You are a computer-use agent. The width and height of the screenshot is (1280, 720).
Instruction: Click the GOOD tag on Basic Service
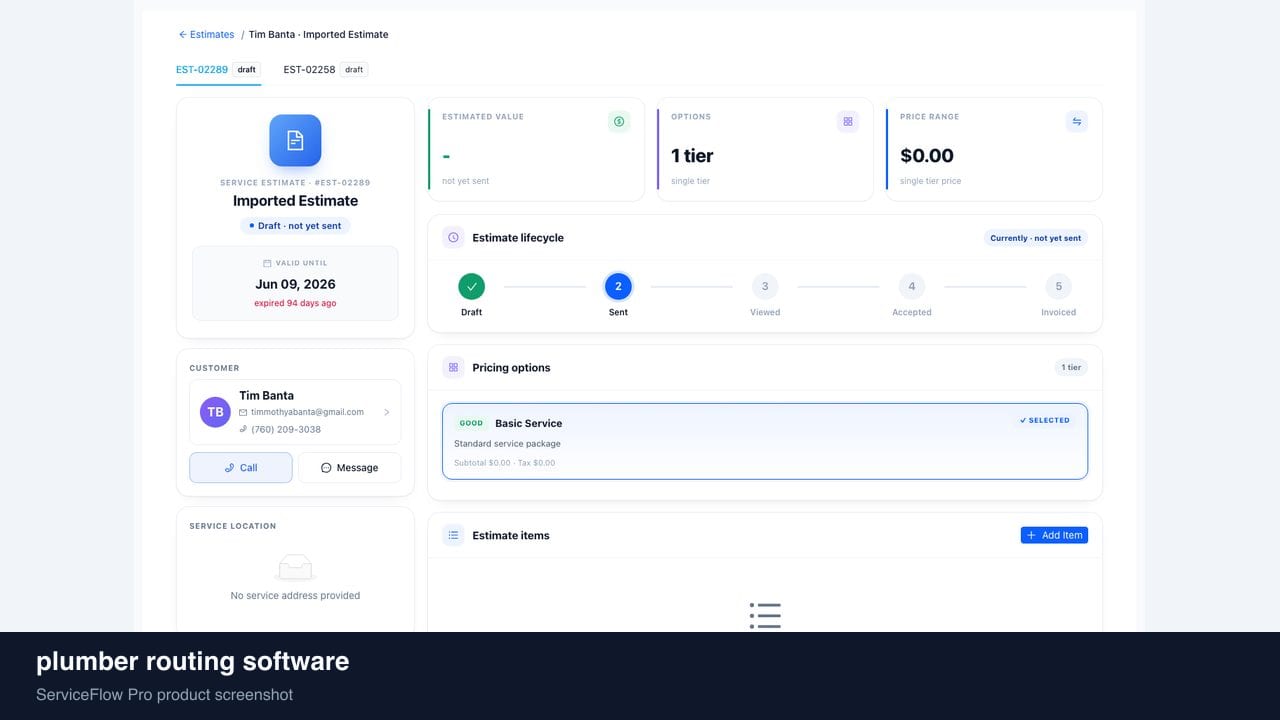pos(471,423)
